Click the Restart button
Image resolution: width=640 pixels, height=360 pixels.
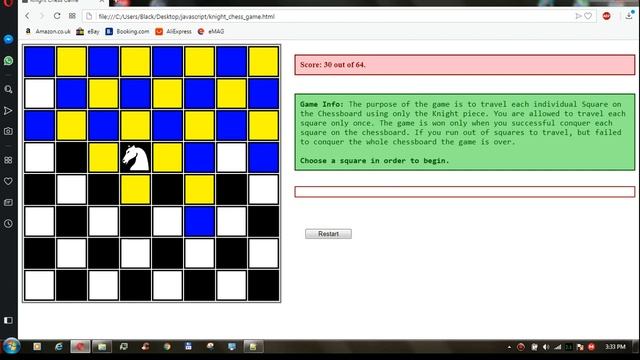pyautogui.click(x=328, y=234)
